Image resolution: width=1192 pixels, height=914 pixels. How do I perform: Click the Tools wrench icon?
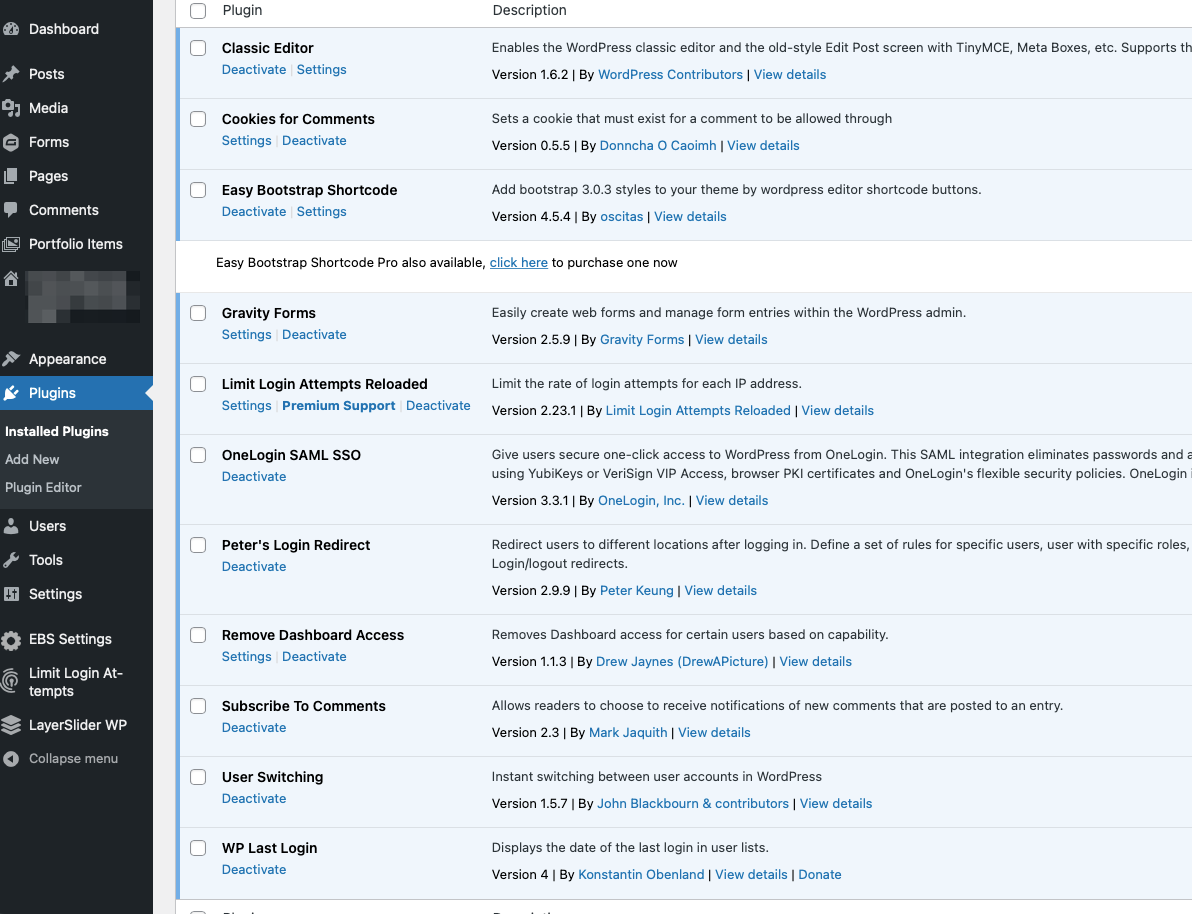11,560
